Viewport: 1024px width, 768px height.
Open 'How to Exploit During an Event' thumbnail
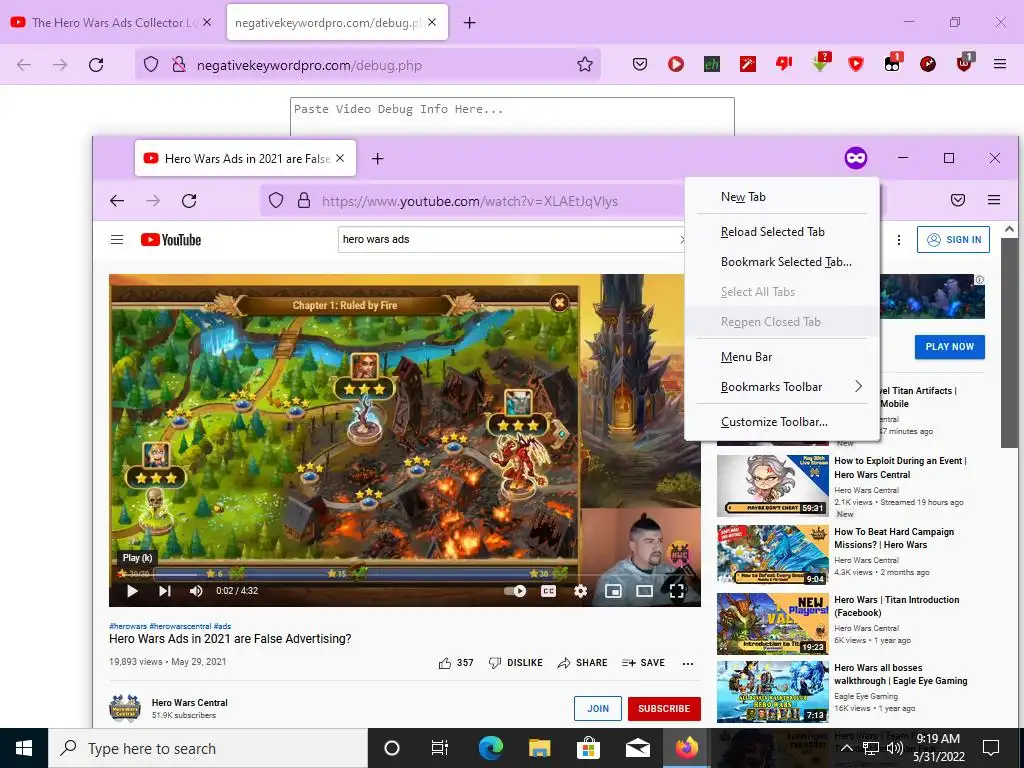coord(773,485)
